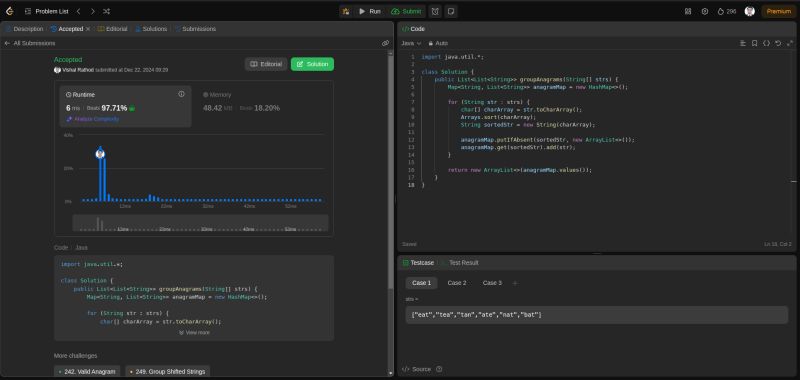Add a new test case plus icon

click(515, 283)
